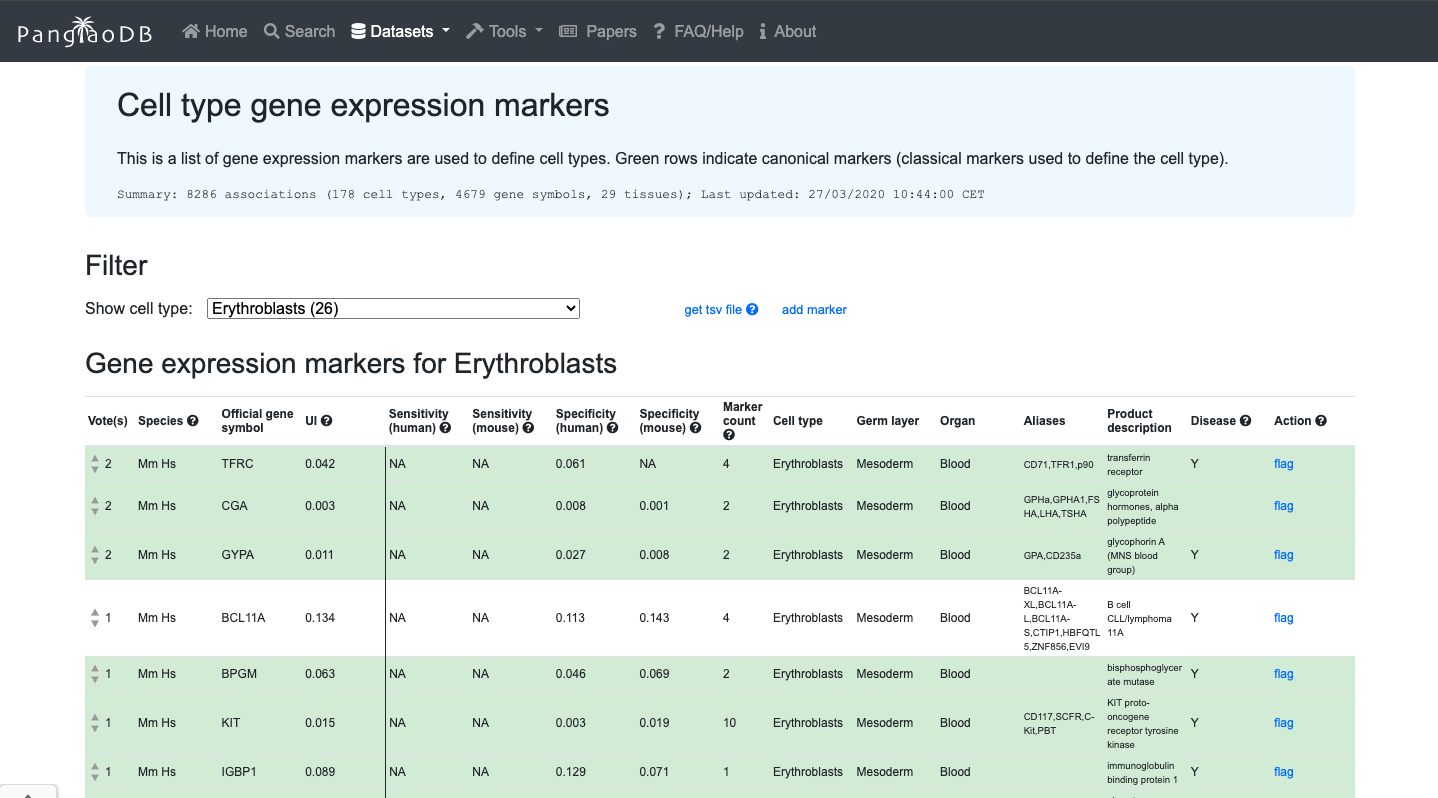Viewport: 1438px width, 798px height.
Task: Click the add marker link
Action: coord(814,310)
